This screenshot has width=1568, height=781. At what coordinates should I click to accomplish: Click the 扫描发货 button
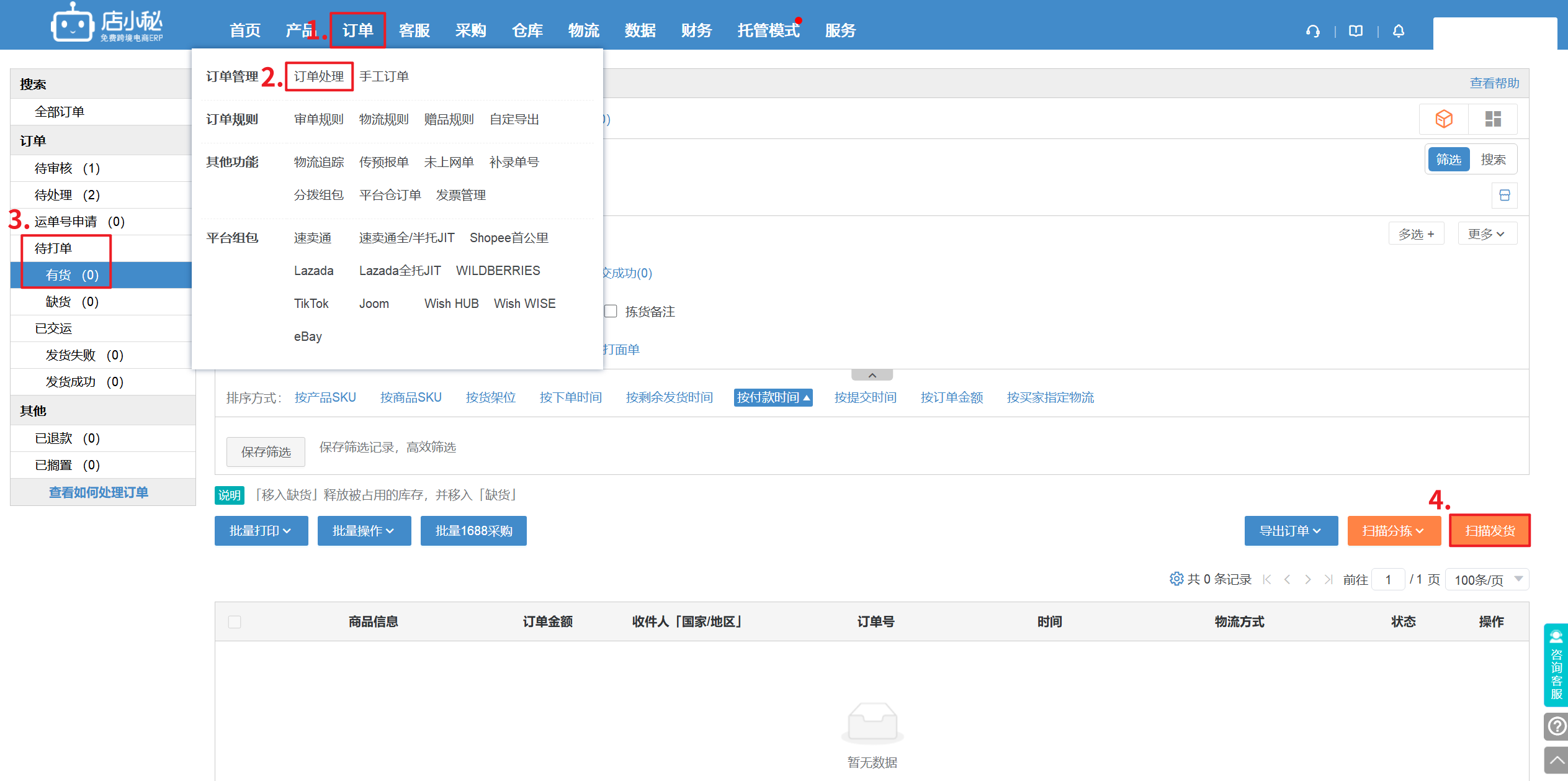[1489, 531]
